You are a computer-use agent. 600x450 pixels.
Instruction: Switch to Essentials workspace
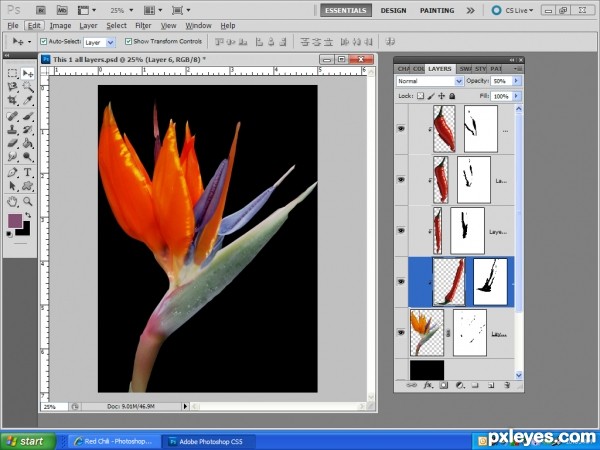[x=346, y=10]
